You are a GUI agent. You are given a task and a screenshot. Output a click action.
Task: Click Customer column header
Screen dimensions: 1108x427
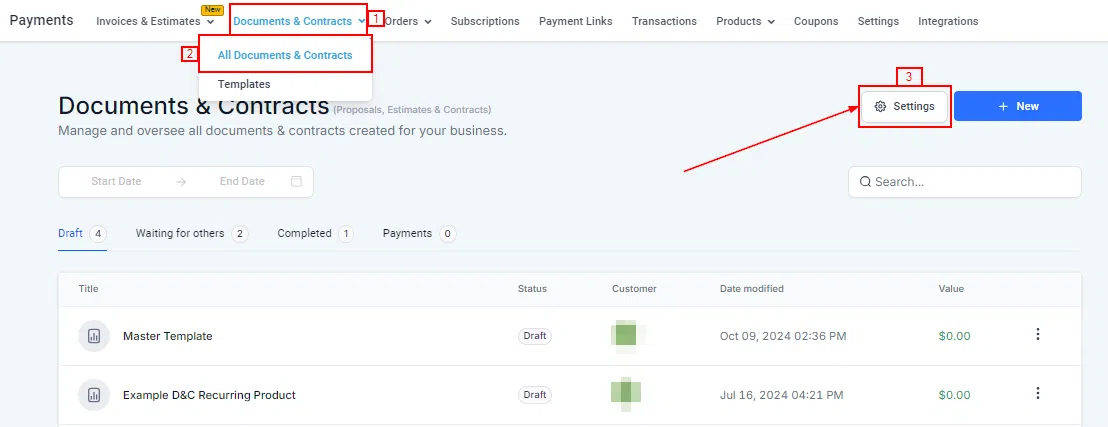pos(634,288)
